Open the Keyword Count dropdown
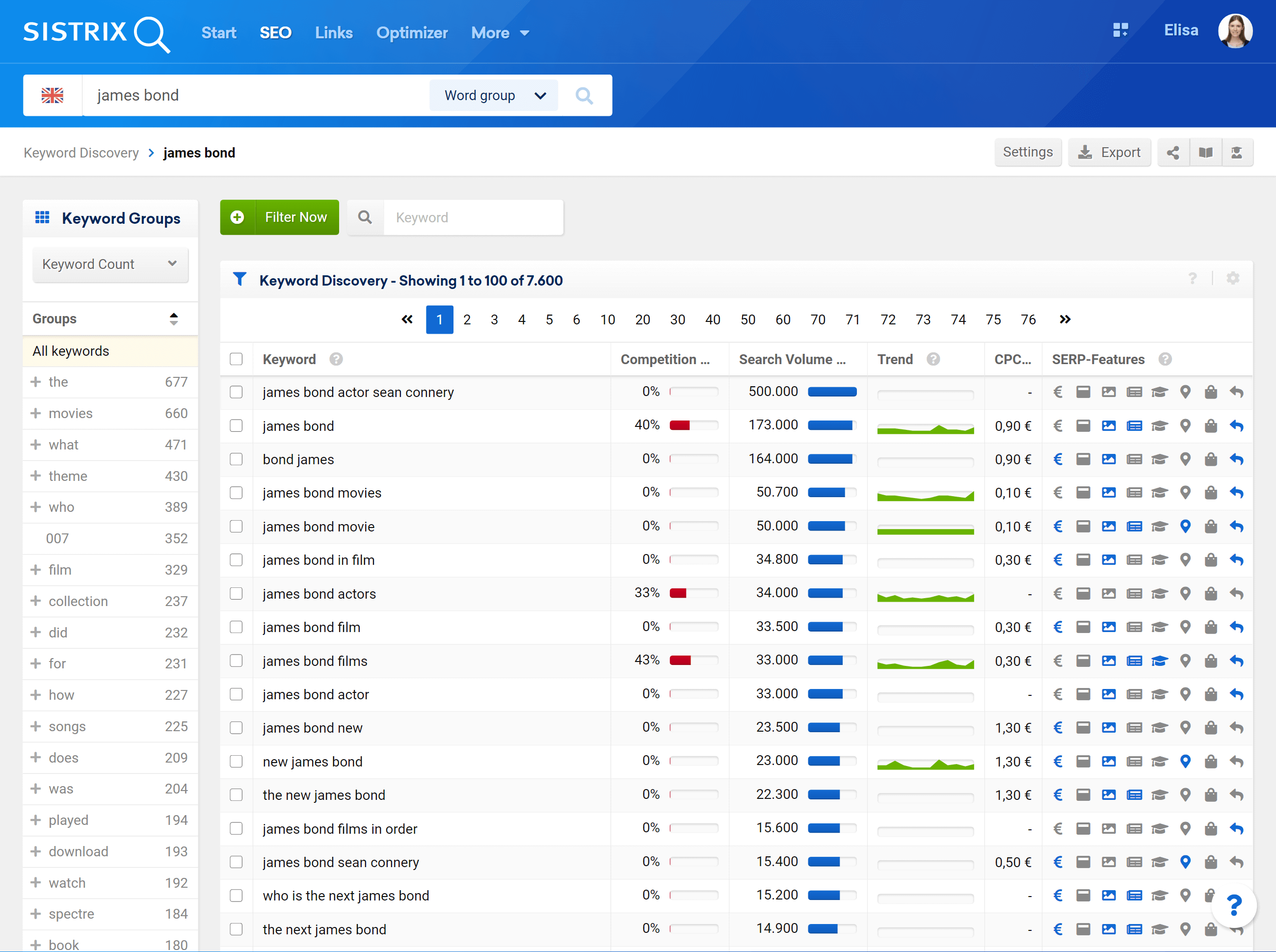 [x=110, y=264]
